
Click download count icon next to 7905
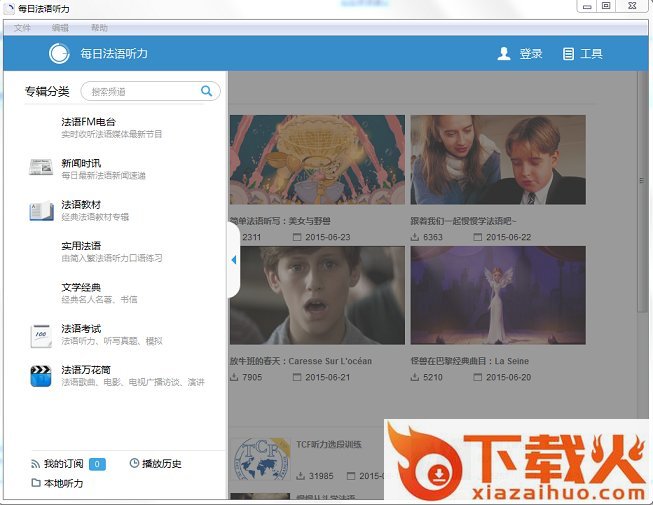point(234,377)
